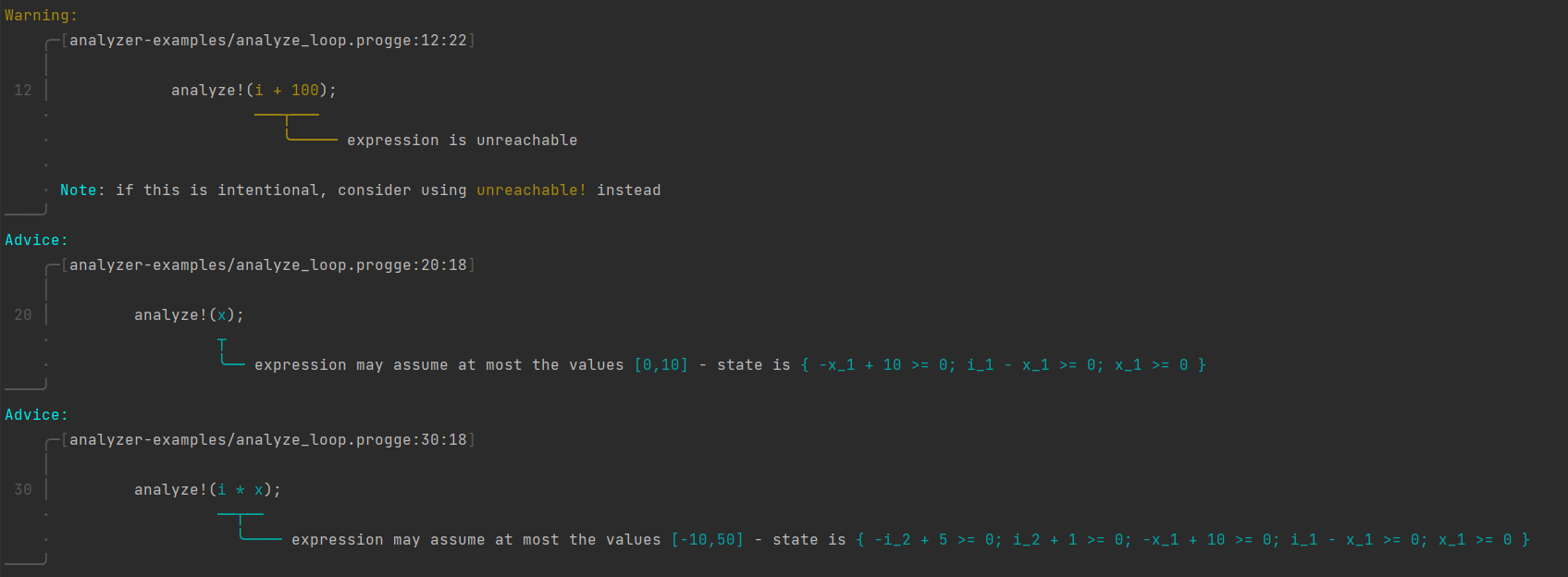Click the cyan "Note:" label
1568x577 pixels.
[82, 190]
